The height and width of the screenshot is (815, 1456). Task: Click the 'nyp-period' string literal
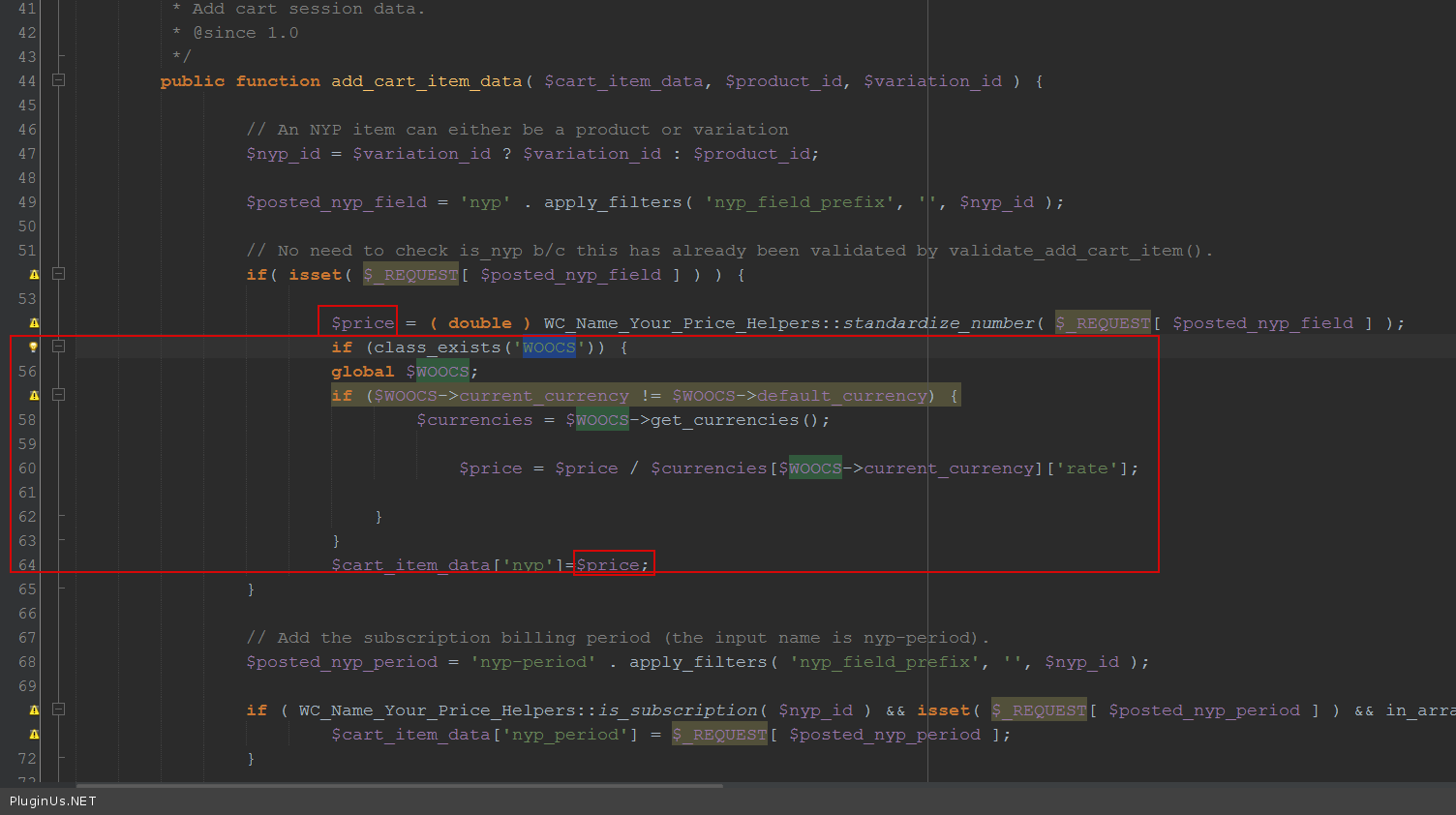[533, 662]
